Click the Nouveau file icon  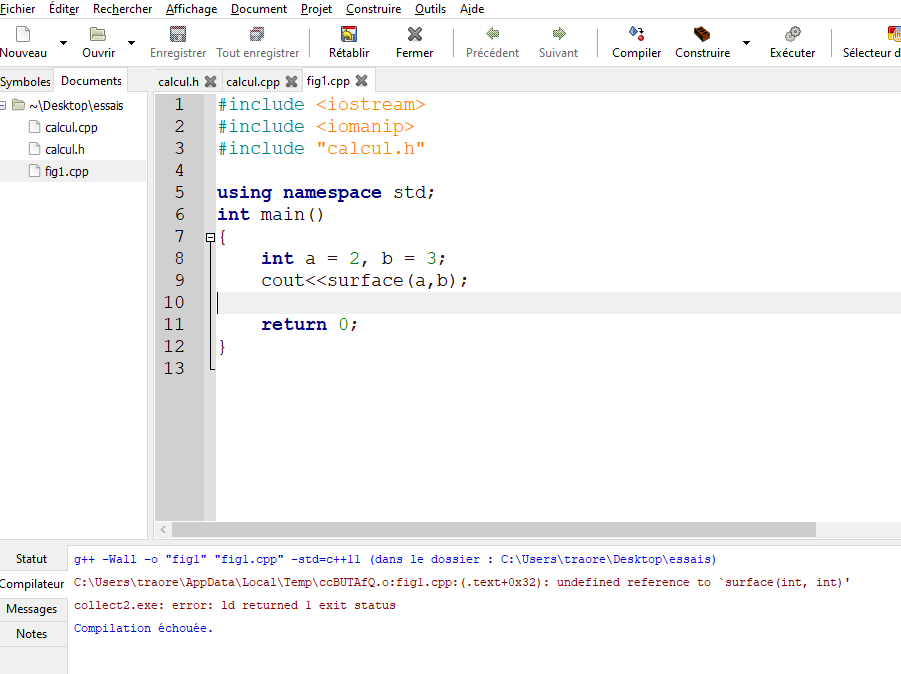(22, 35)
